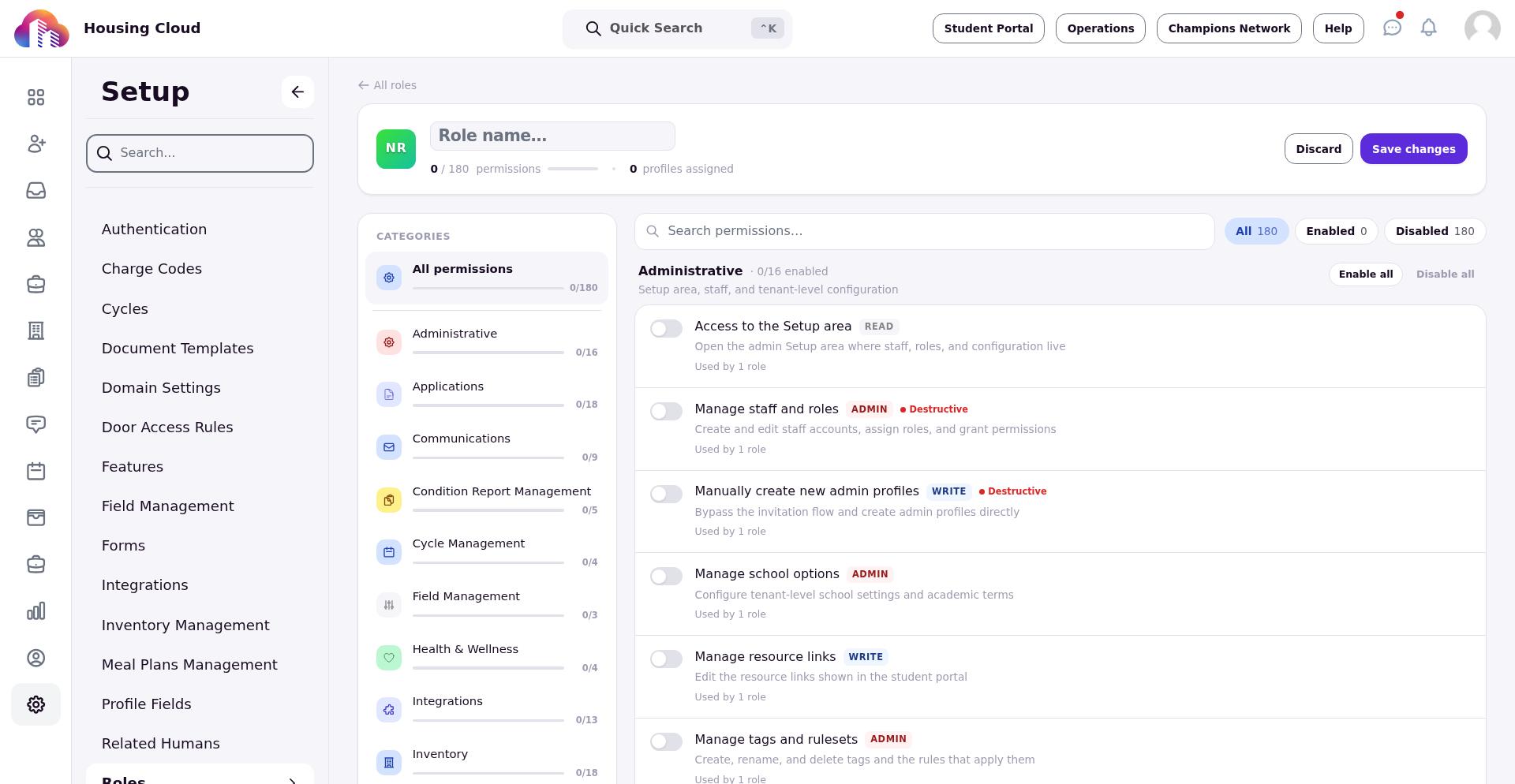Screen dimensions: 1515x784
Task: Open the notifications bell icon
Action: (x=1429, y=28)
